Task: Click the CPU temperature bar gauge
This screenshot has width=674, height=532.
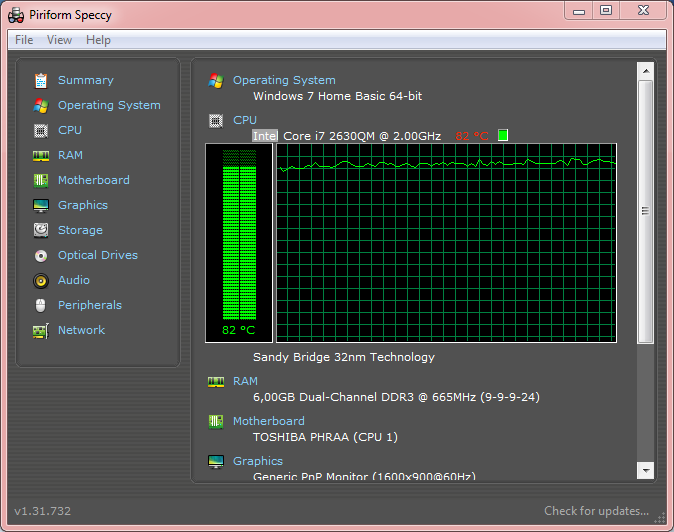Action: click(239, 243)
